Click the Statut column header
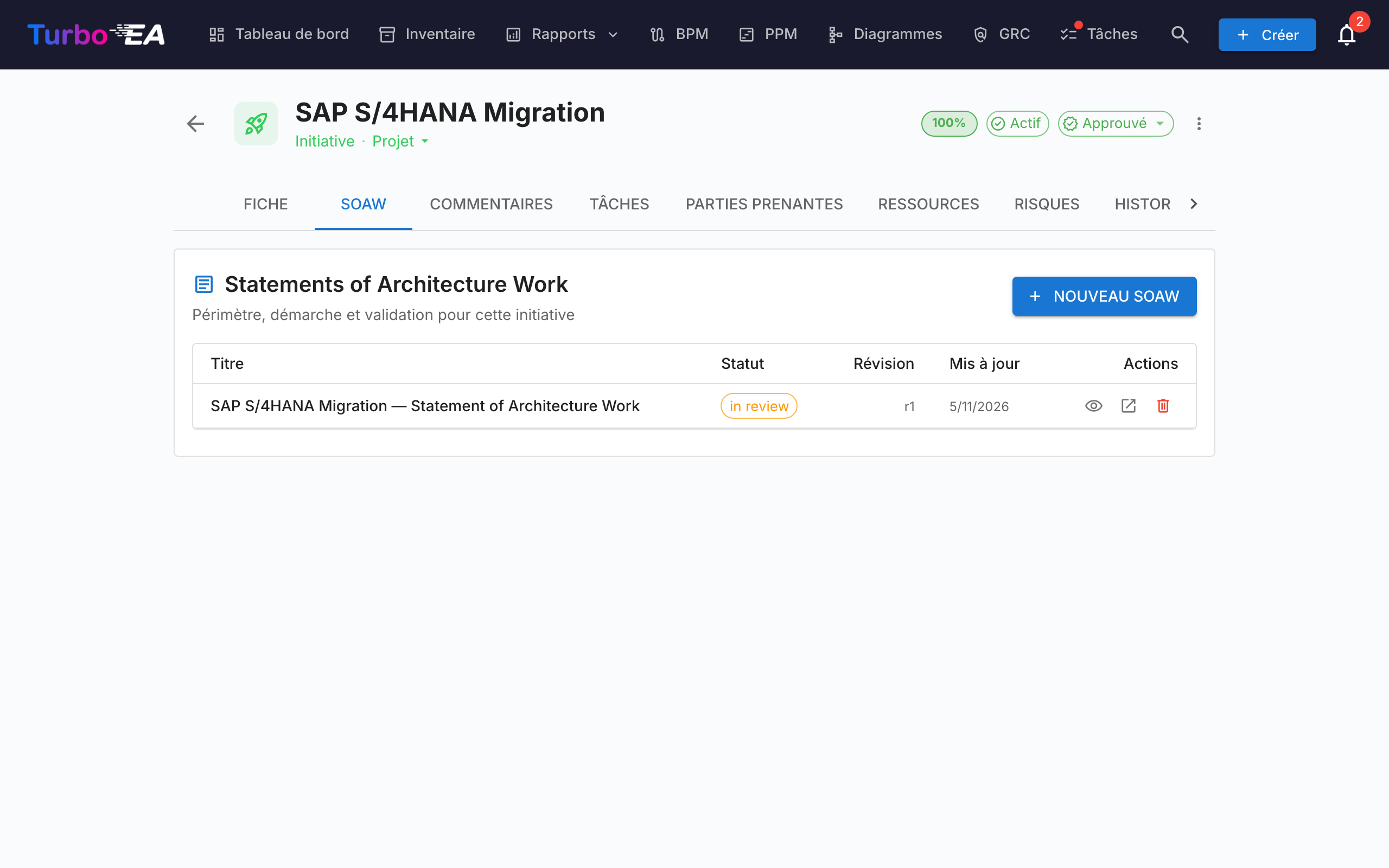 tap(742, 363)
